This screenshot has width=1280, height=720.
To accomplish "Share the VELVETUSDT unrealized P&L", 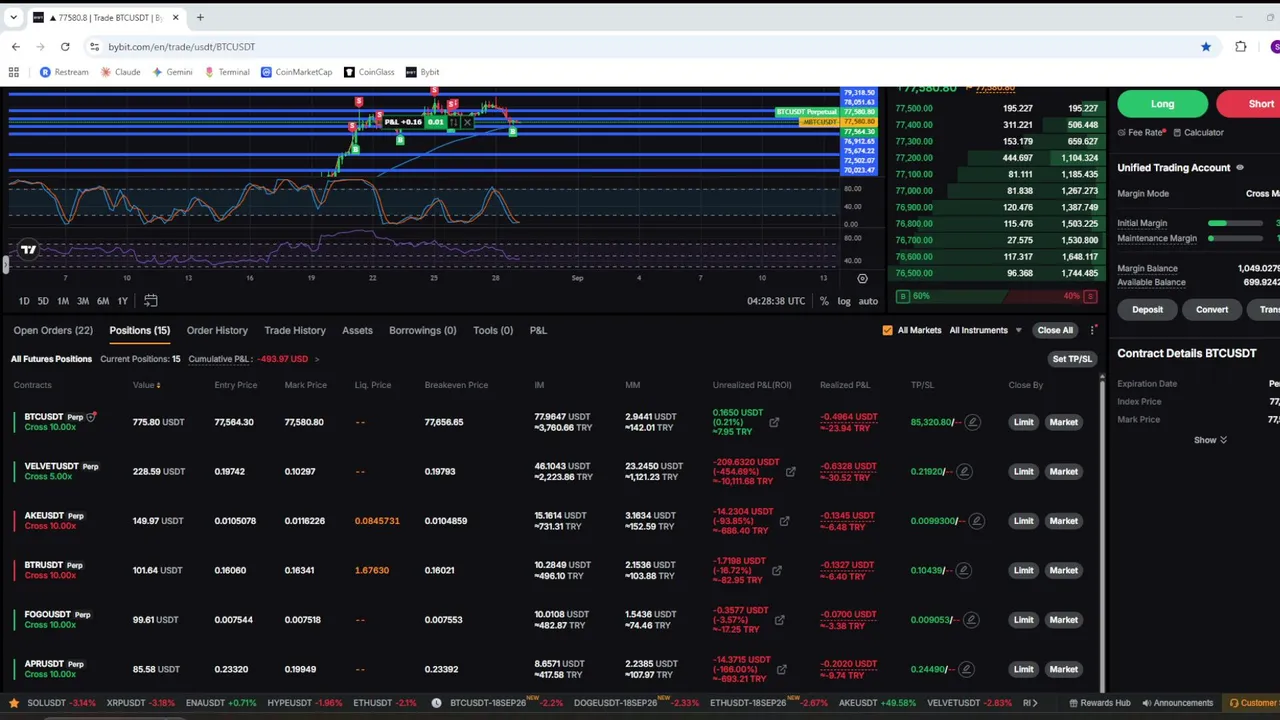I will click(790, 471).
